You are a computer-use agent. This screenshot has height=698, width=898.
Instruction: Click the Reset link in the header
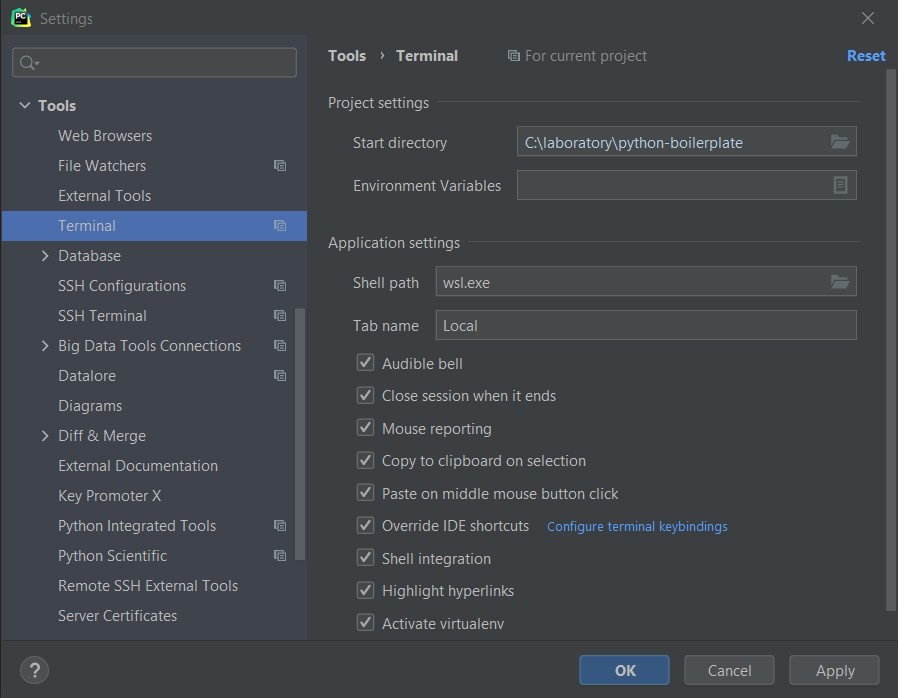tap(866, 56)
